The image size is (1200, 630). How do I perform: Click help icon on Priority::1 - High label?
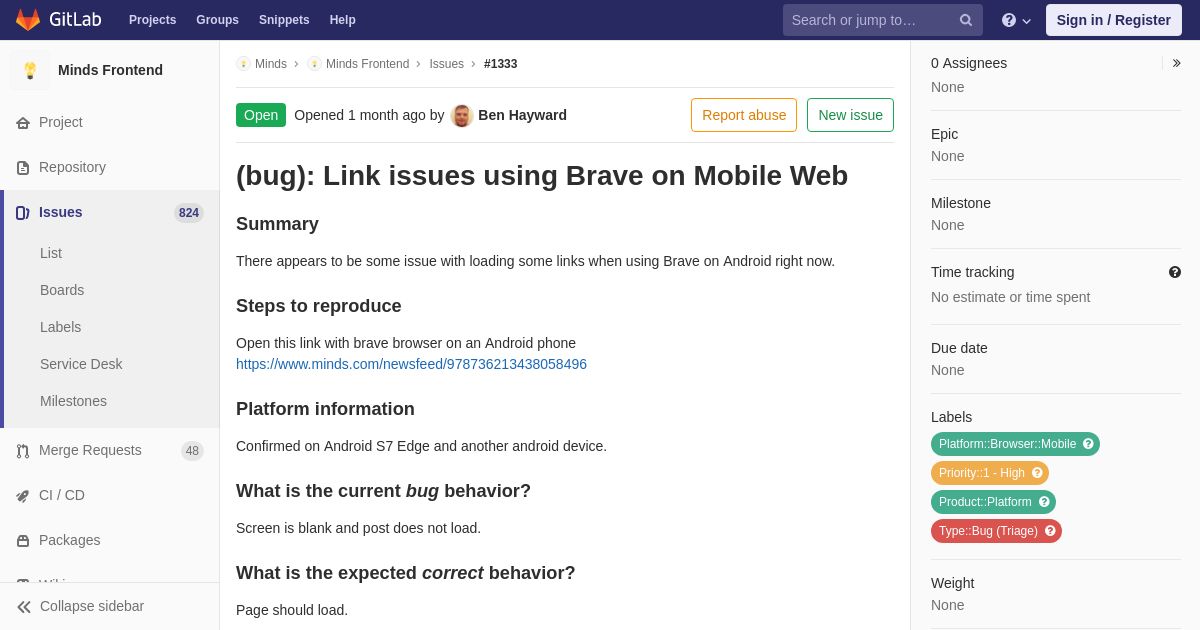click(x=1037, y=473)
